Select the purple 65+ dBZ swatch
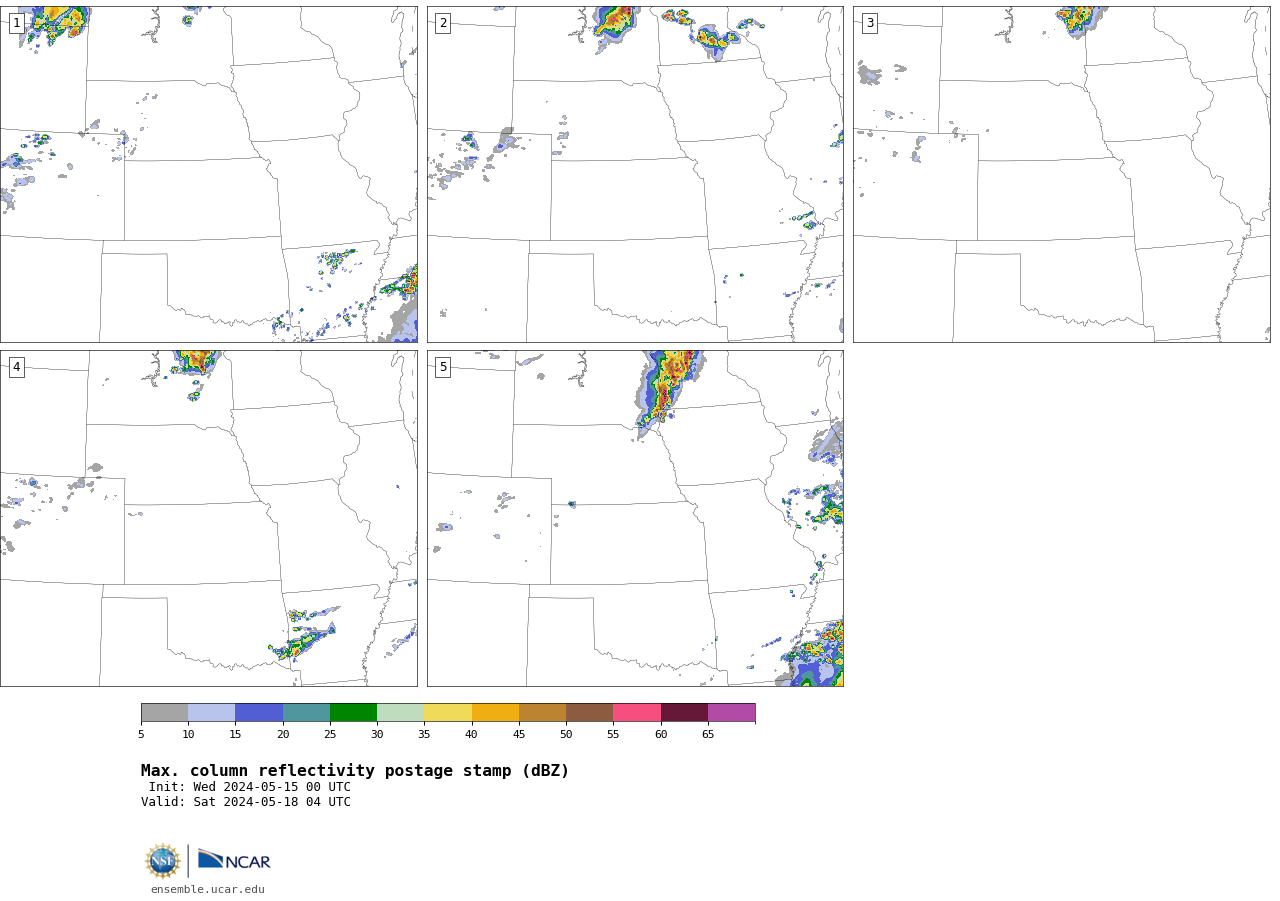 732,713
